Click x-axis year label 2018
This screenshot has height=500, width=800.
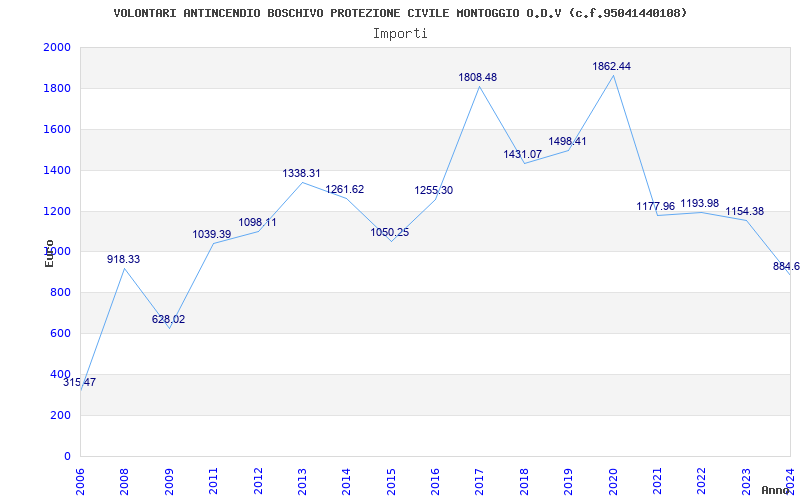point(524,481)
